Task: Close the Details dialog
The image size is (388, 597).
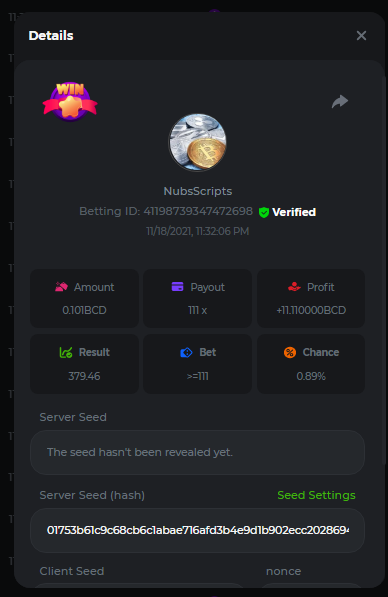Action: (361, 35)
